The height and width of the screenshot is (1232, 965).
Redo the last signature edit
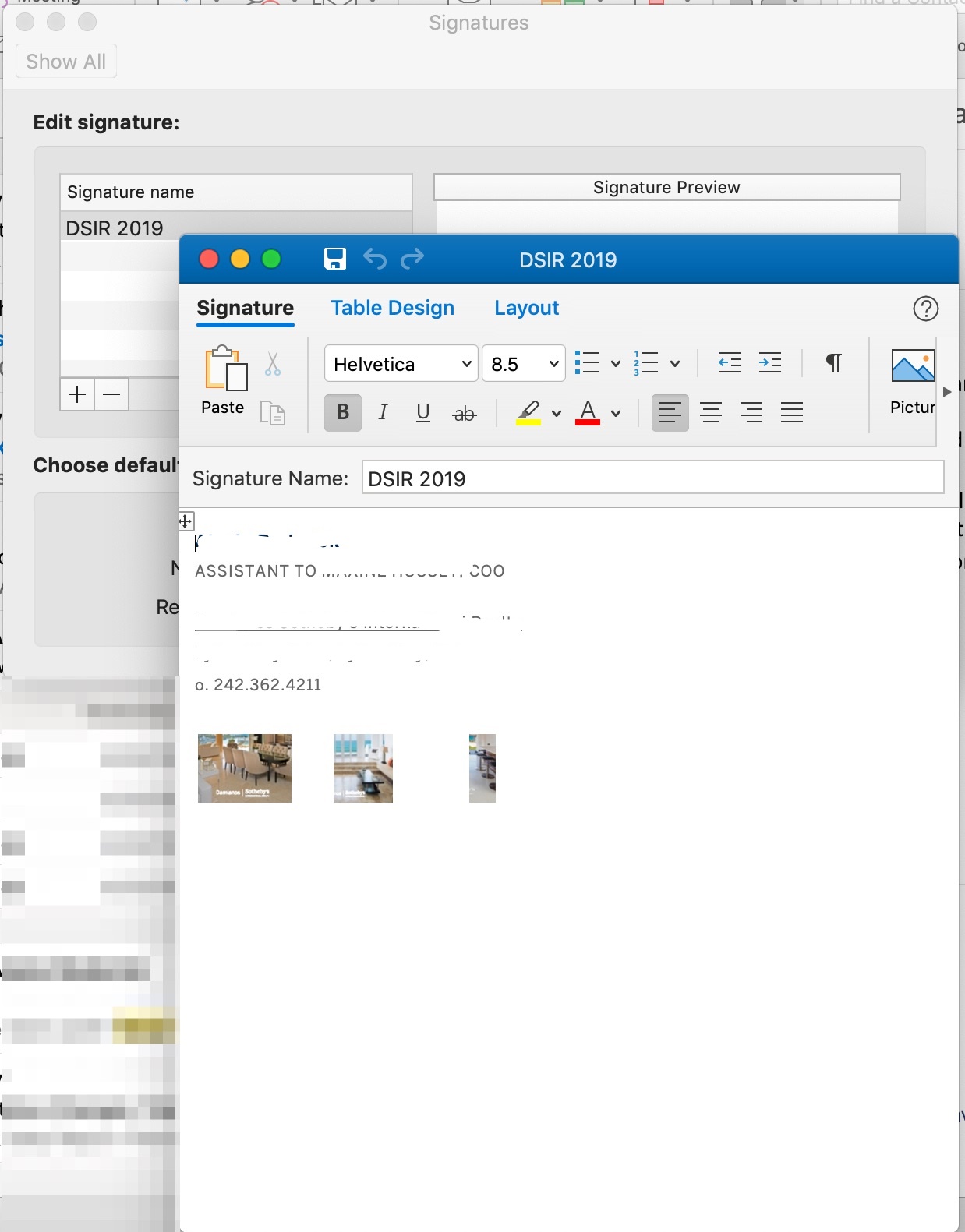412,259
